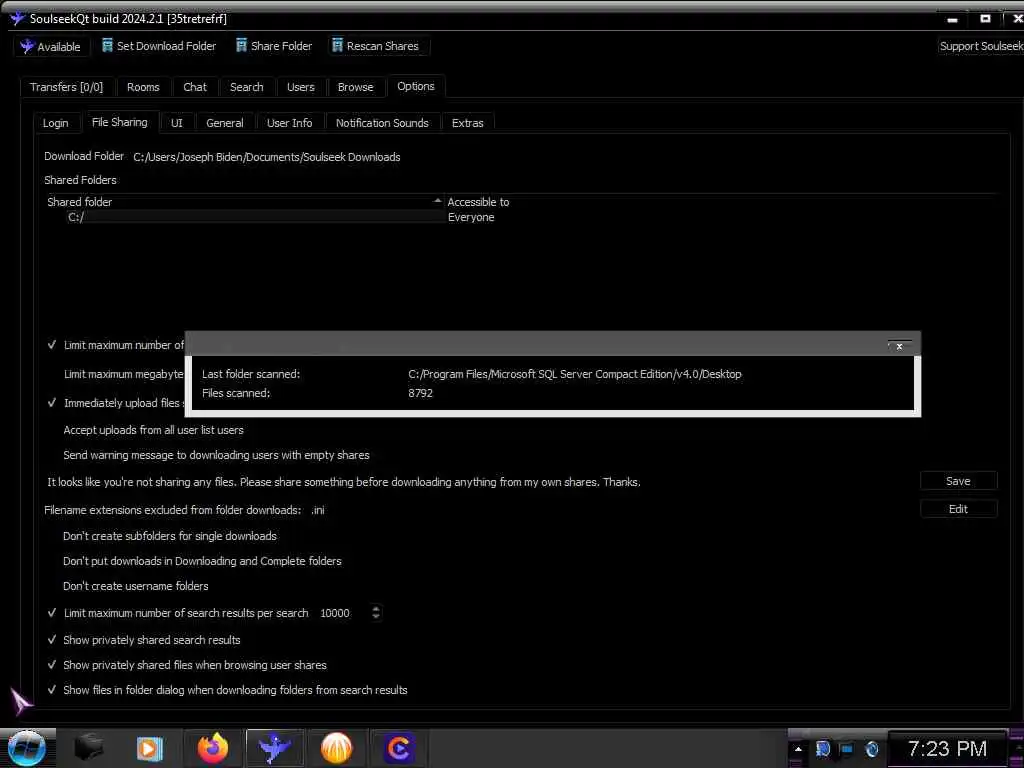Switch to the Transfers [0/0] tab
The image size is (1024, 768).
point(66,87)
